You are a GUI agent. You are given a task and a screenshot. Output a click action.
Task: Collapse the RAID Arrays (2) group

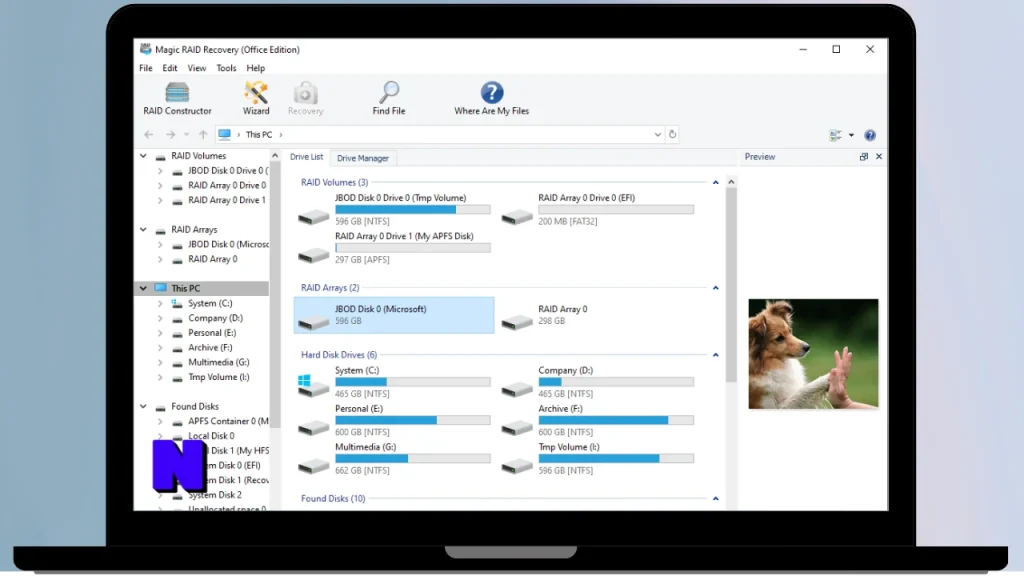pos(716,288)
